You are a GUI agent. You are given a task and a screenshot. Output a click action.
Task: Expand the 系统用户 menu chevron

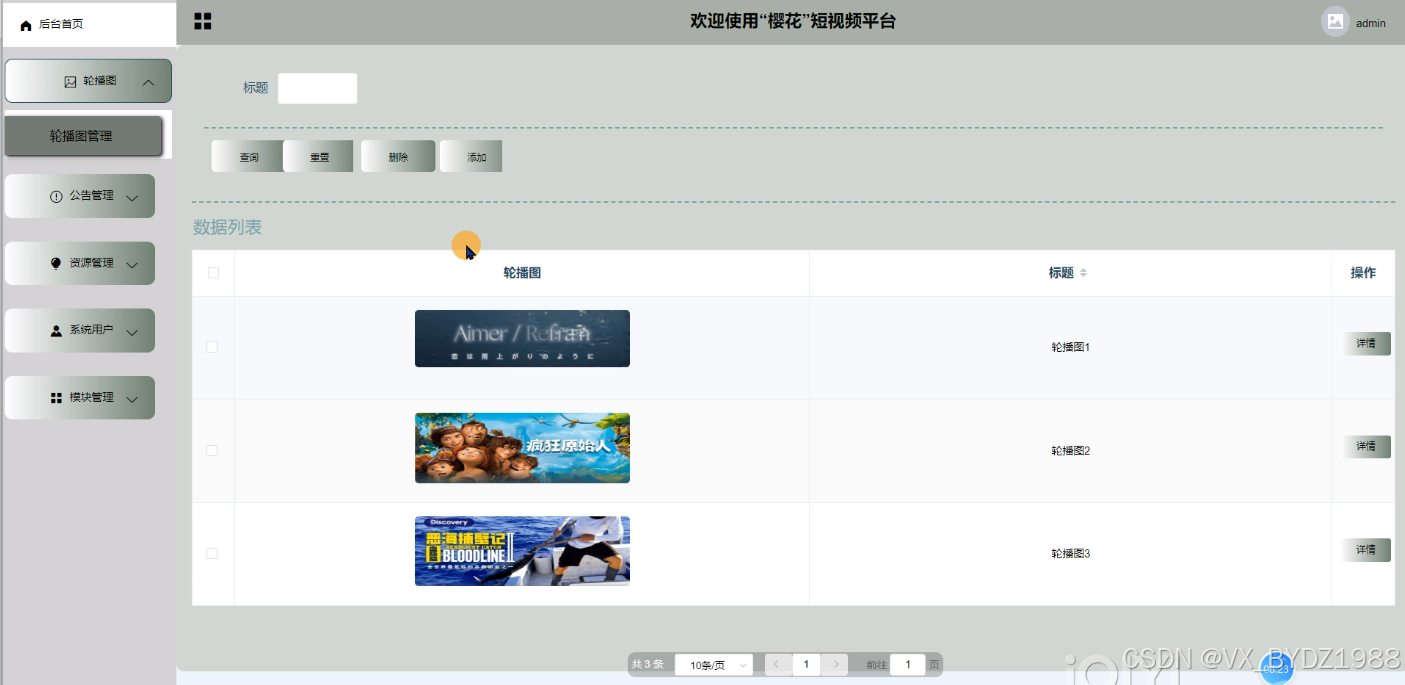click(x=132, y=332)
